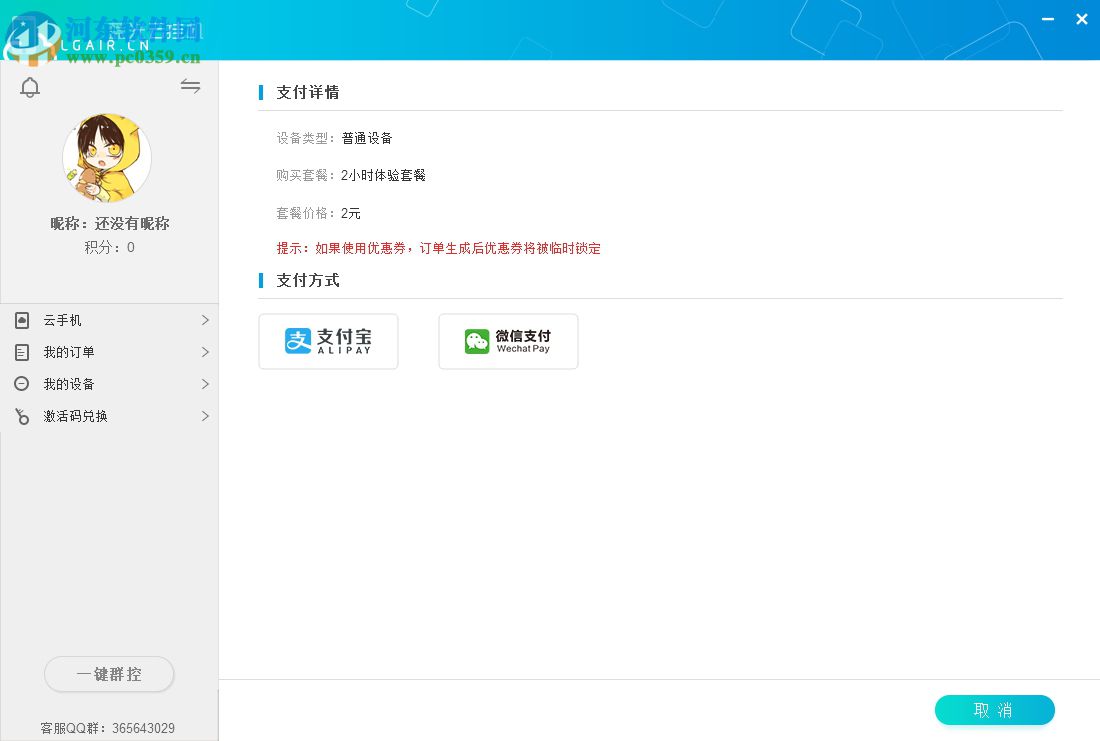The height and width of the screenshot is (741, 1100).
Task: Click the 客服QQ群 365643029 link
Action: tap(109, 728)
